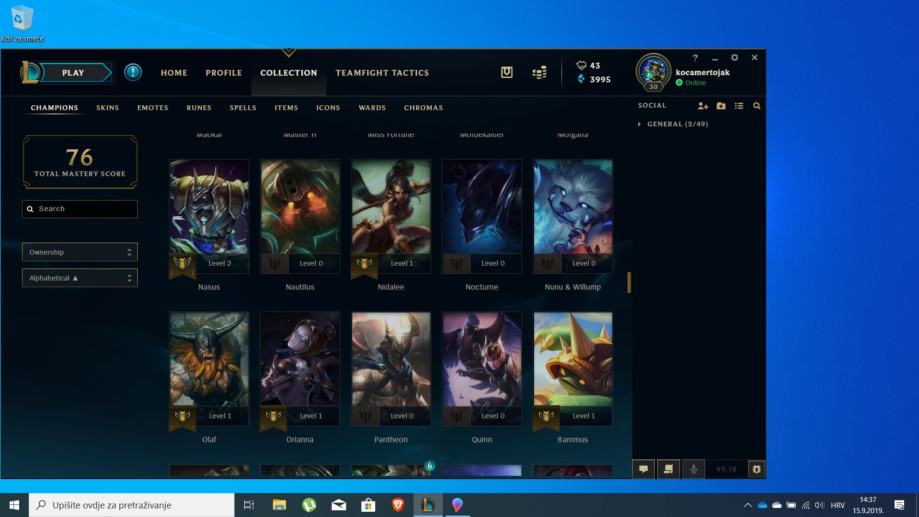919x517 pixels.
Task: Switch to the WARDS subtab
Action: click(x=372, y=108)
